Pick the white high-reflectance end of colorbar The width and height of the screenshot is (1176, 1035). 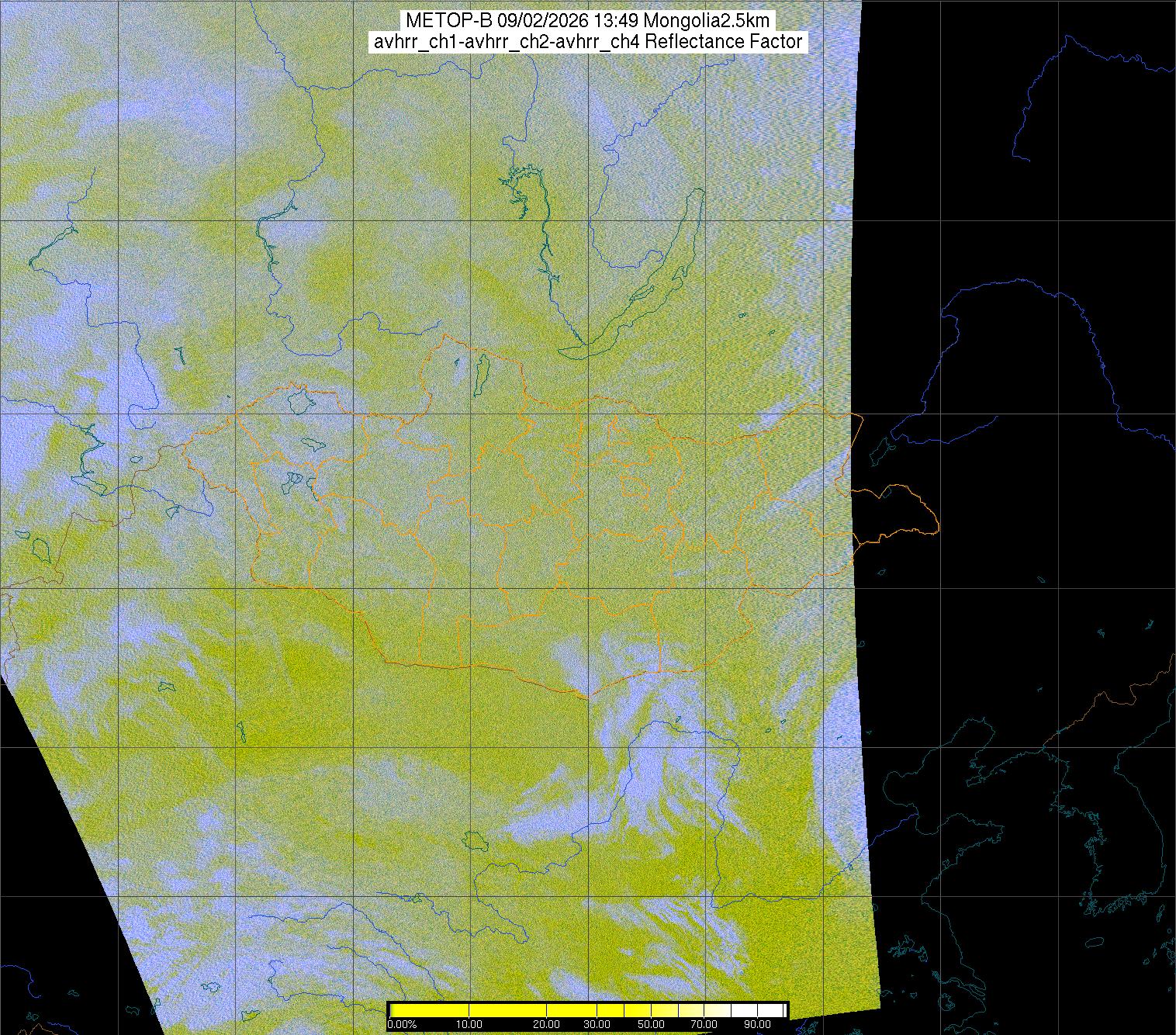[768, 1010]
